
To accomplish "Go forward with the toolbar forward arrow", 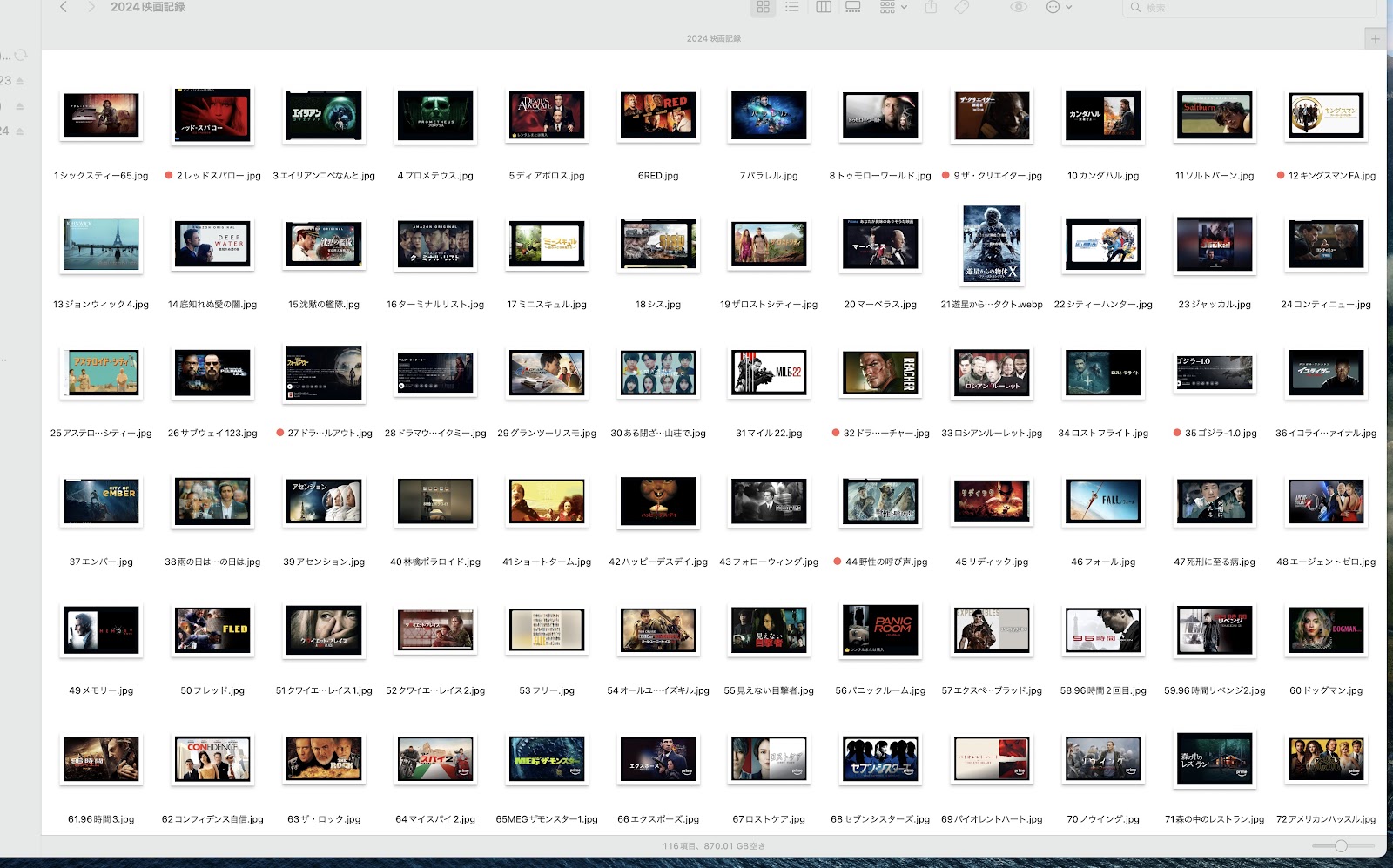I will pyautogui.click(x=91, y=7).
